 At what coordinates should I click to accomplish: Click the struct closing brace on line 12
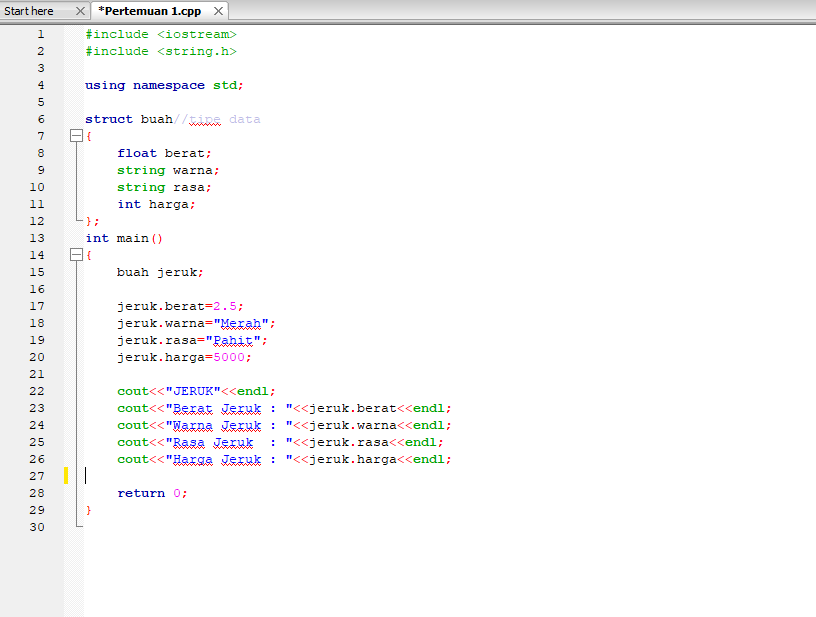(88, 220)
